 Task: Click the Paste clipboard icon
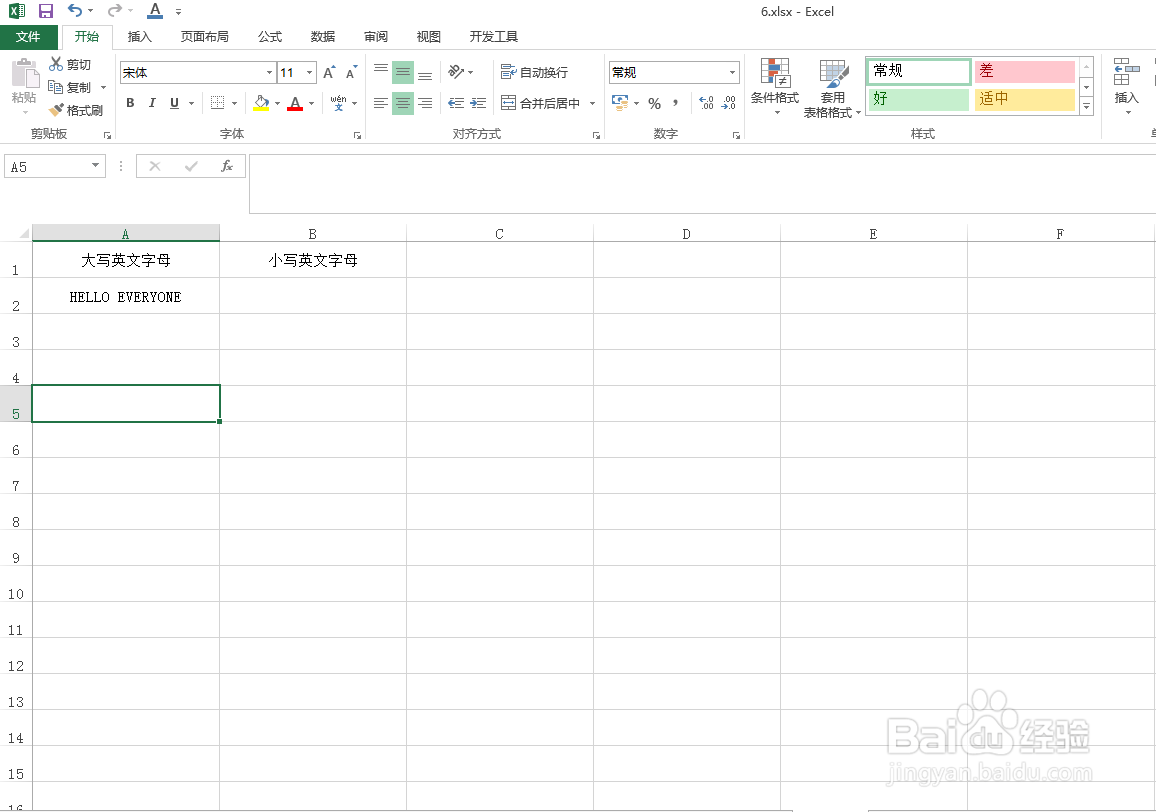[25, 74]
